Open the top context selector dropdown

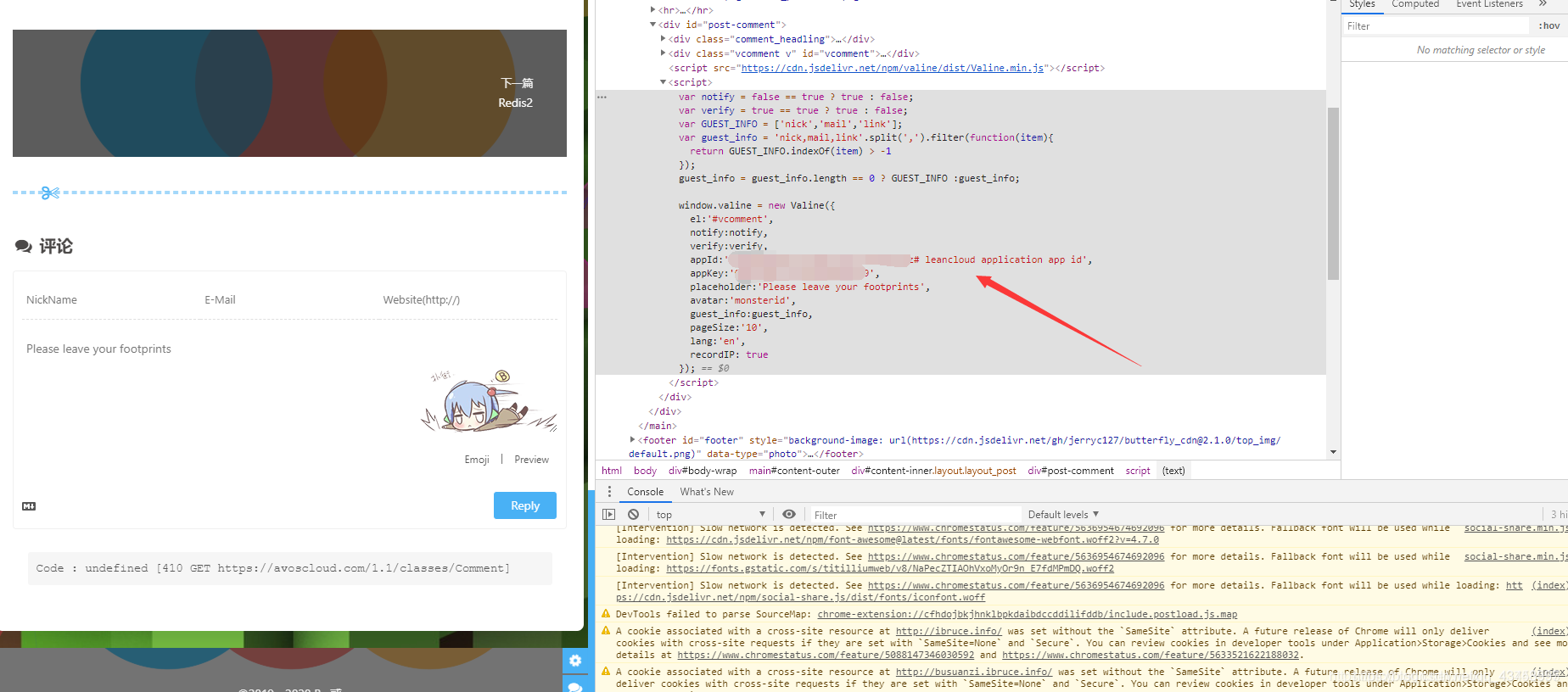[x=711, y=515]
